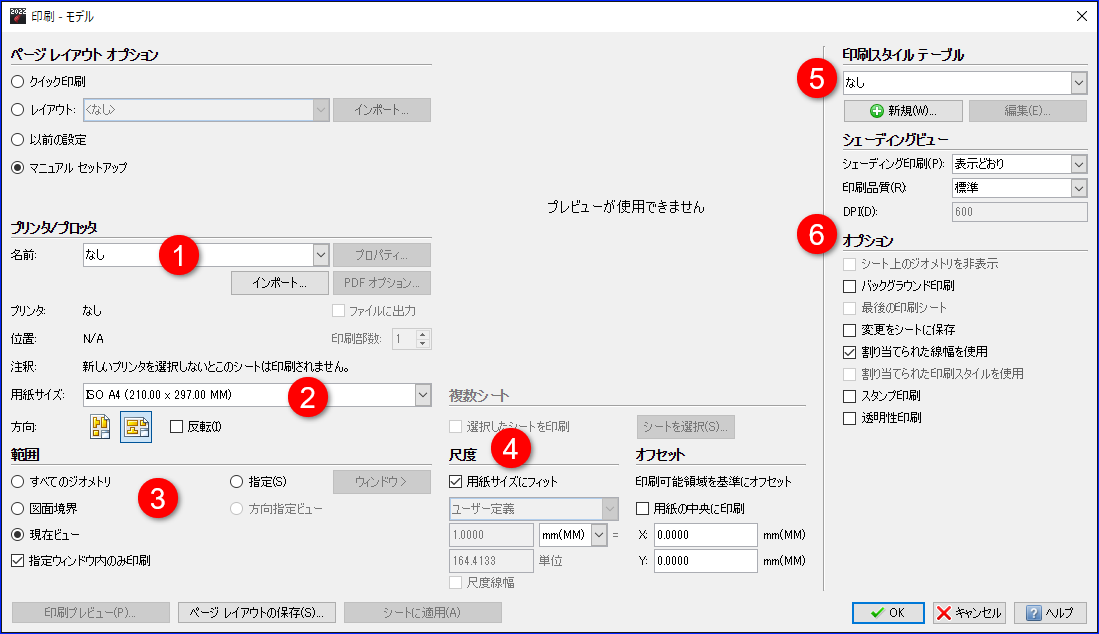Confirm with the OK checkmark button

(888, 613)
